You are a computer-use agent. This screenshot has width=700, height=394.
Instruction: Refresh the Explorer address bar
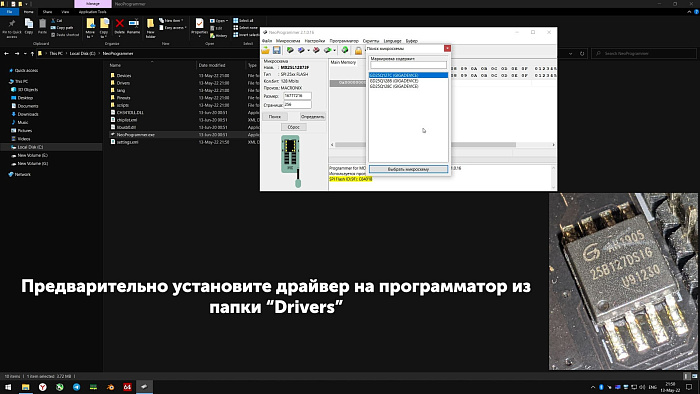click(582, 54)
